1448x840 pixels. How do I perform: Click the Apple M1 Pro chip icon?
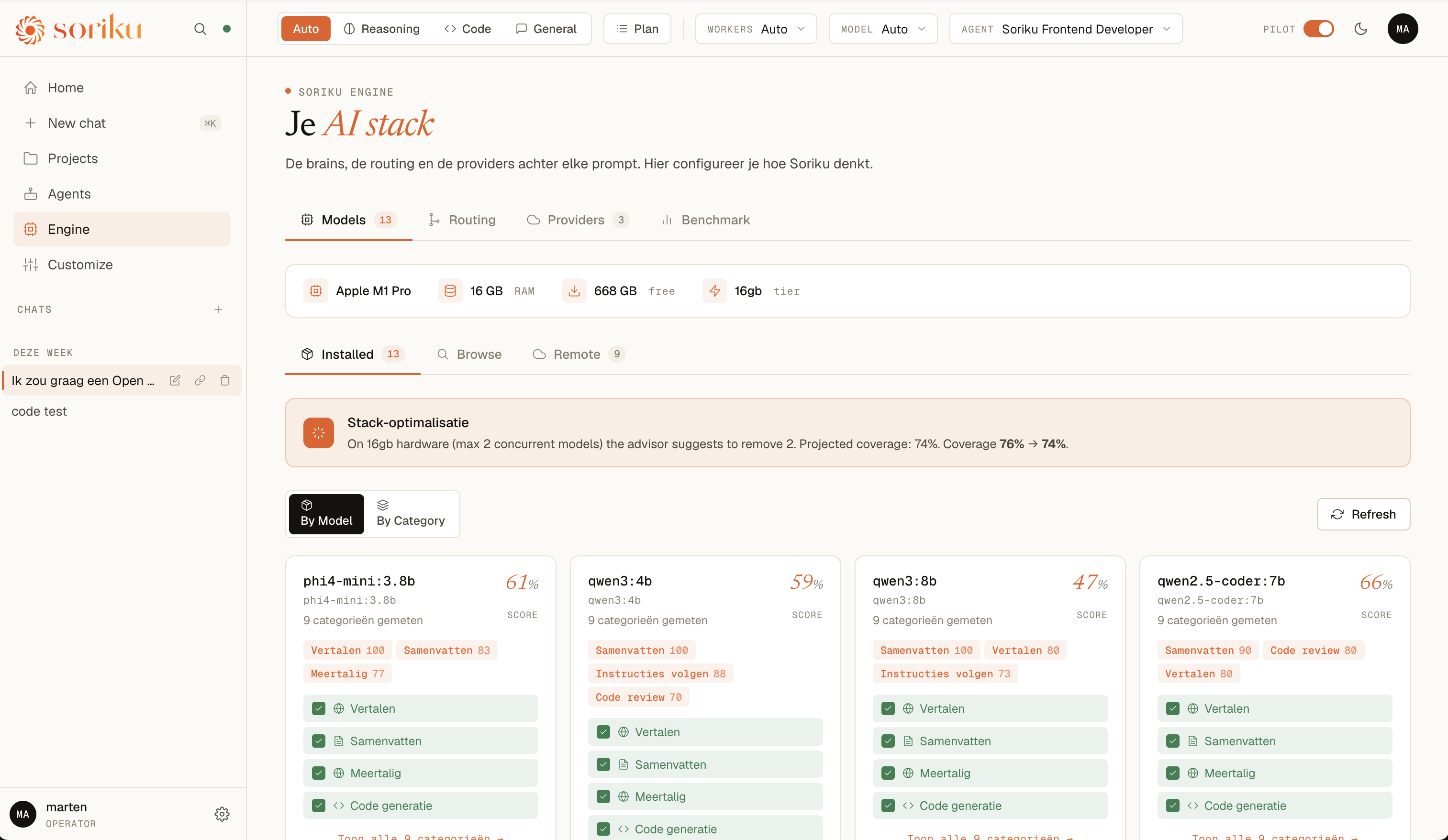click(x=315, y=291)
